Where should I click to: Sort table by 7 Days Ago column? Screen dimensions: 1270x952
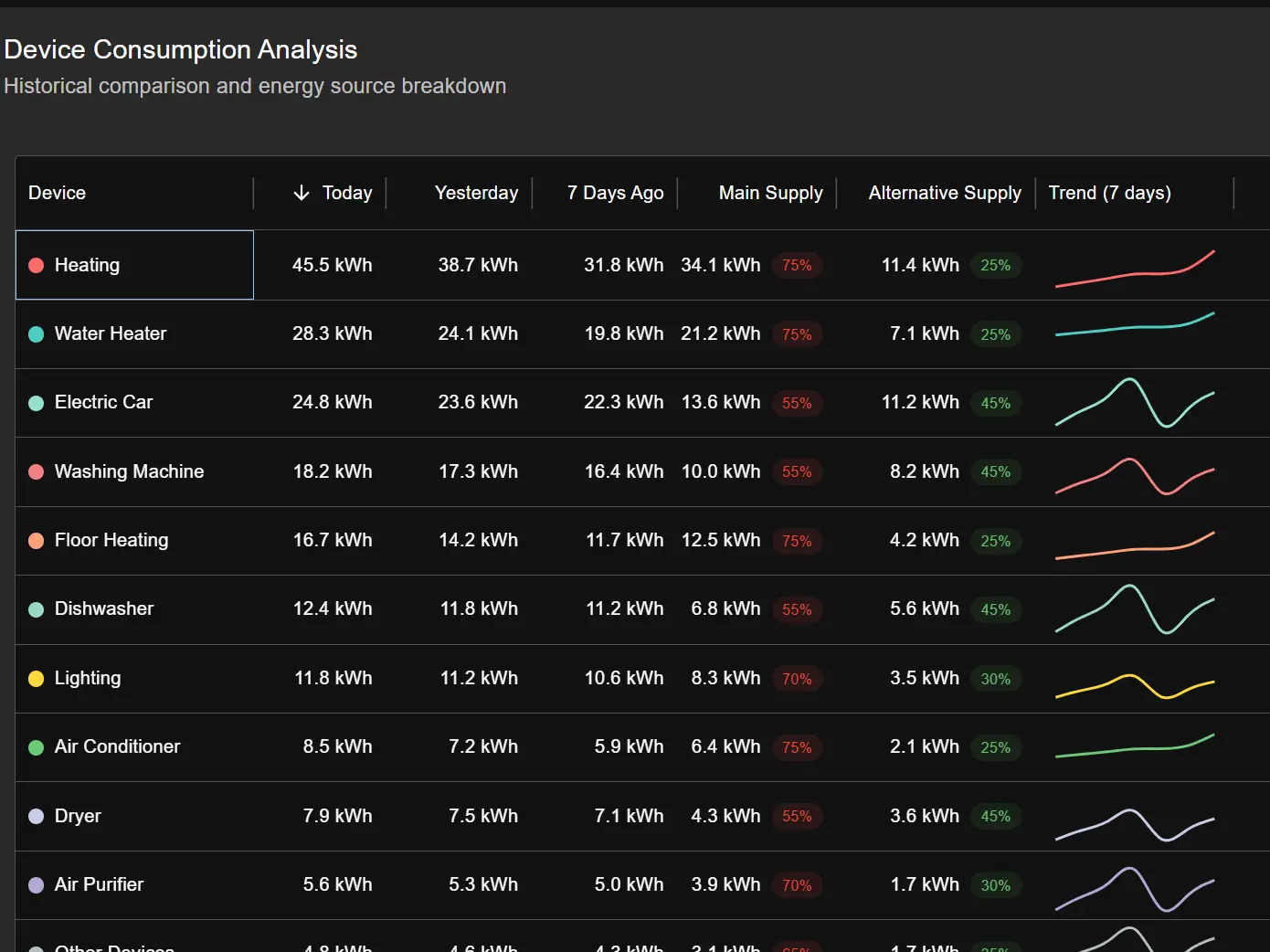tap(615, 193)
